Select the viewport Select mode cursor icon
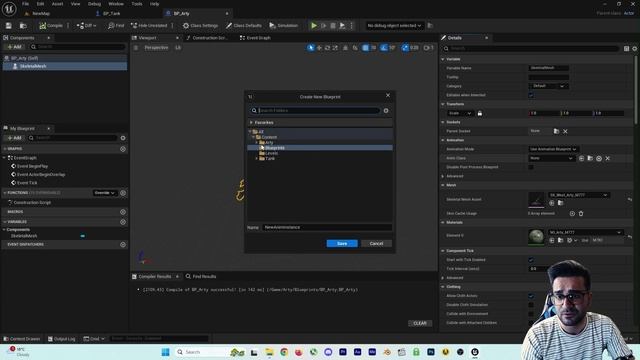 311,48
